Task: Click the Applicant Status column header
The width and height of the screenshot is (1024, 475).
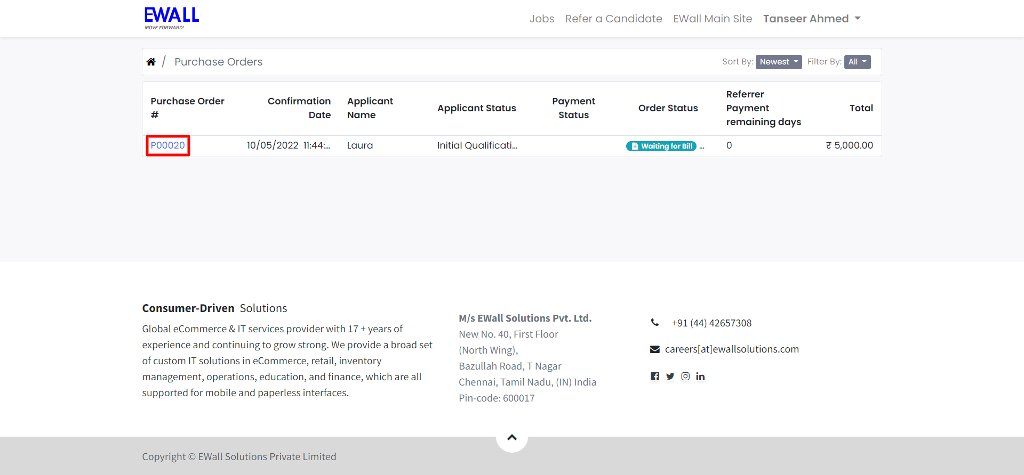Action: click(x=477, y=108)
